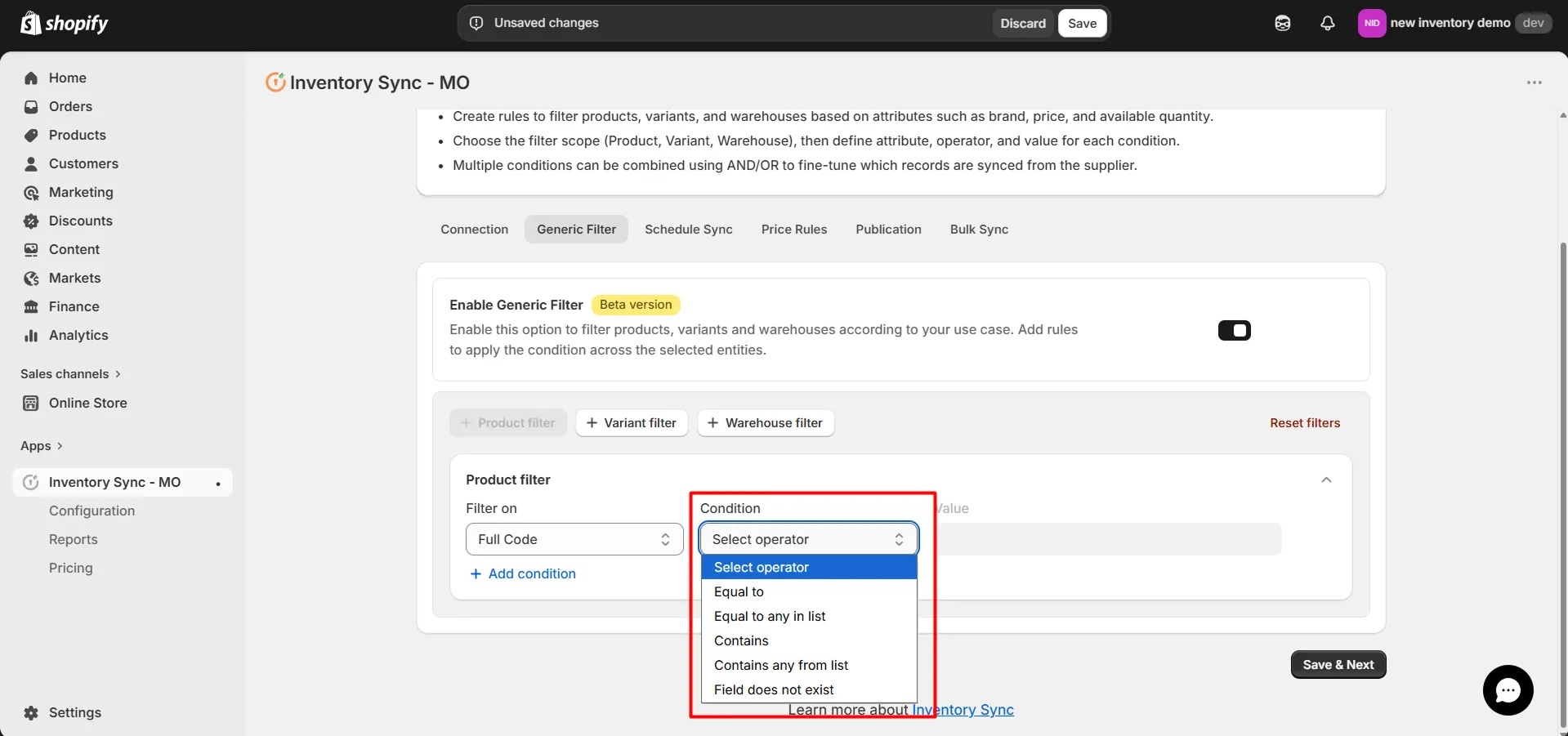Open the Finance section icon
The image size is (1568, 736).
click(30, 307)
